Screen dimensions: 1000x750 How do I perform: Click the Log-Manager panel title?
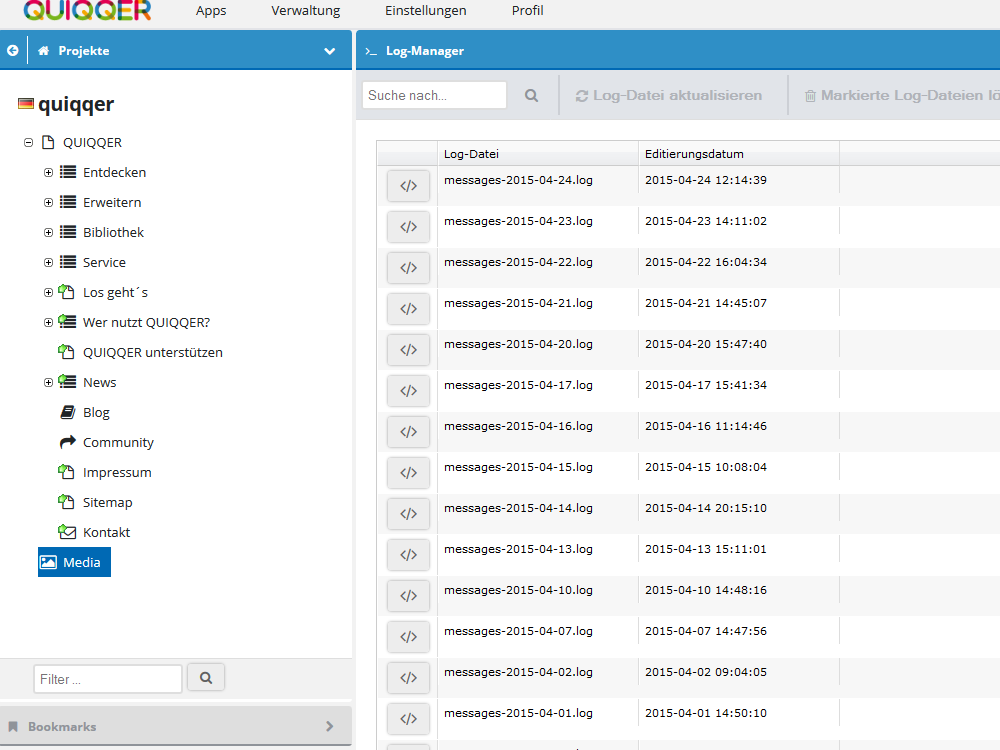(x=425, y=51)
